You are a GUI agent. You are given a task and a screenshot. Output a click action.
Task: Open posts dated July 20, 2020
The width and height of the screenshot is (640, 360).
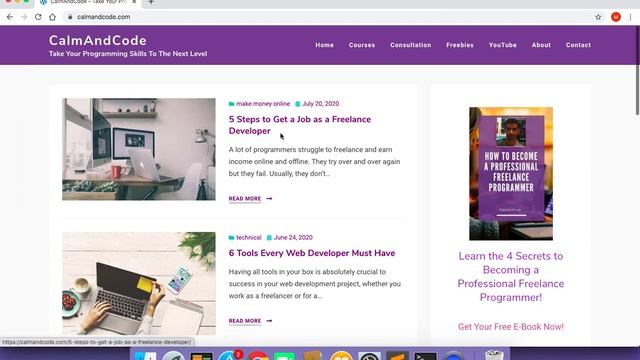pyautogui.click(x=320, y=104)
